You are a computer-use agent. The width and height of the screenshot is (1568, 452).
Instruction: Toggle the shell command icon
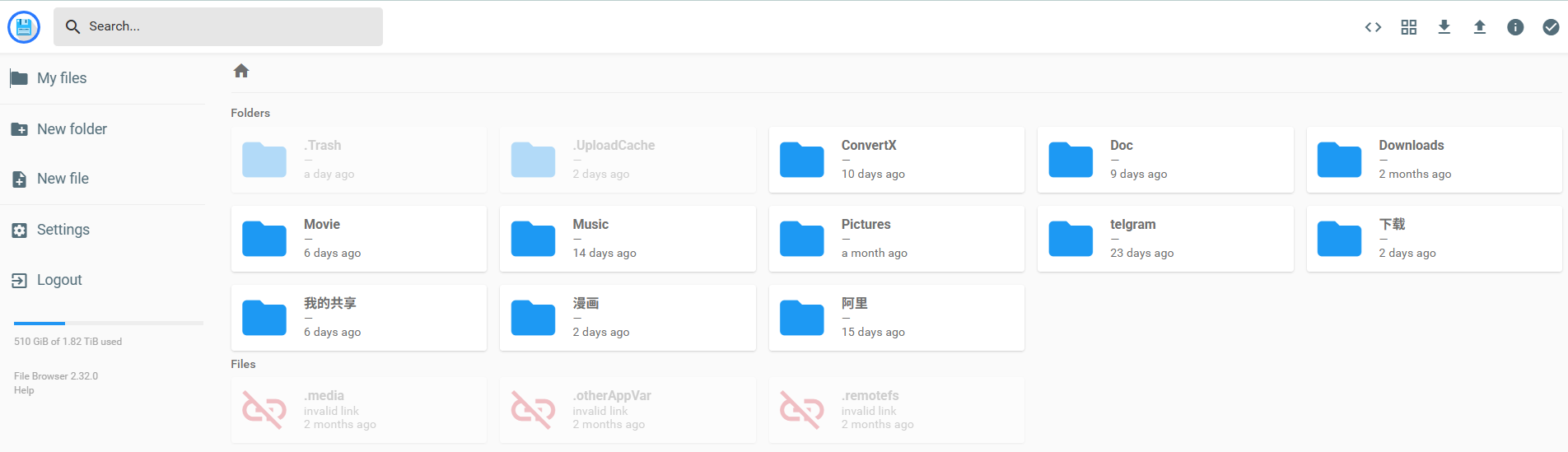coord(1373,27)
